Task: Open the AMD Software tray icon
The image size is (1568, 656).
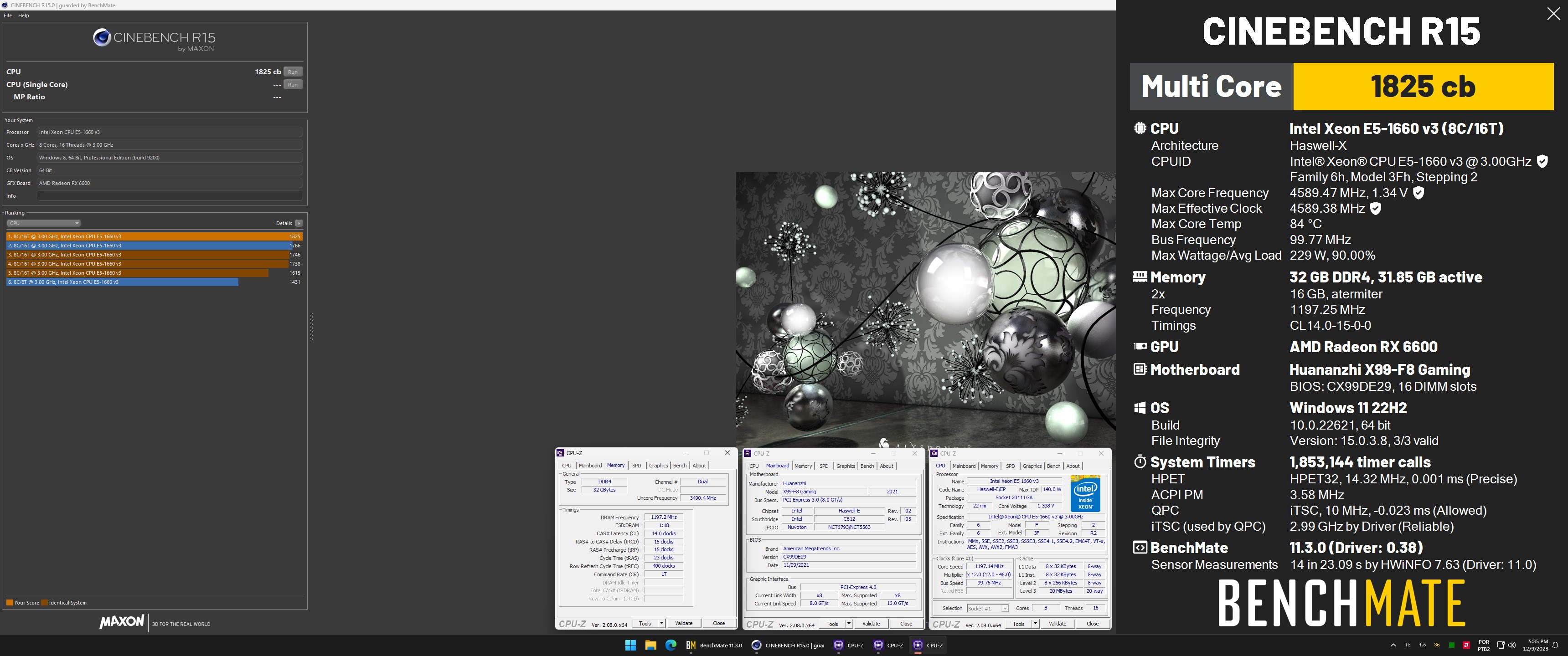Action: (x=1466, y=645)
